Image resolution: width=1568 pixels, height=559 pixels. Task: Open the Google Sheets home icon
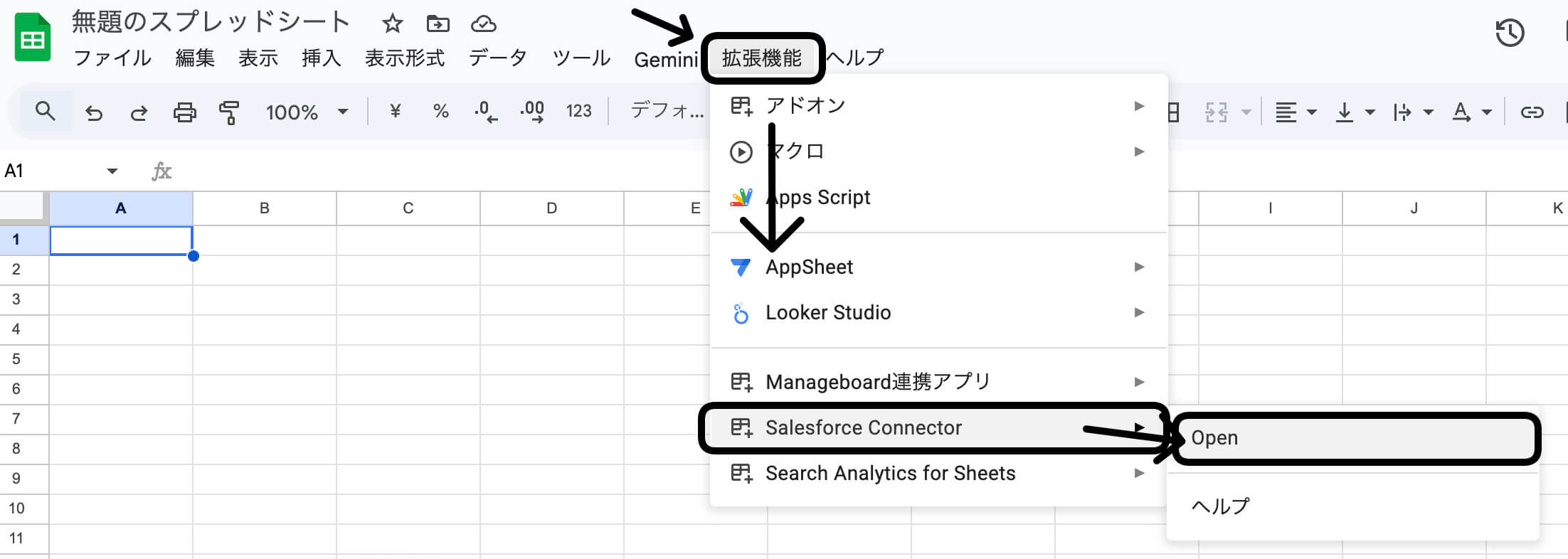[33, 38]
